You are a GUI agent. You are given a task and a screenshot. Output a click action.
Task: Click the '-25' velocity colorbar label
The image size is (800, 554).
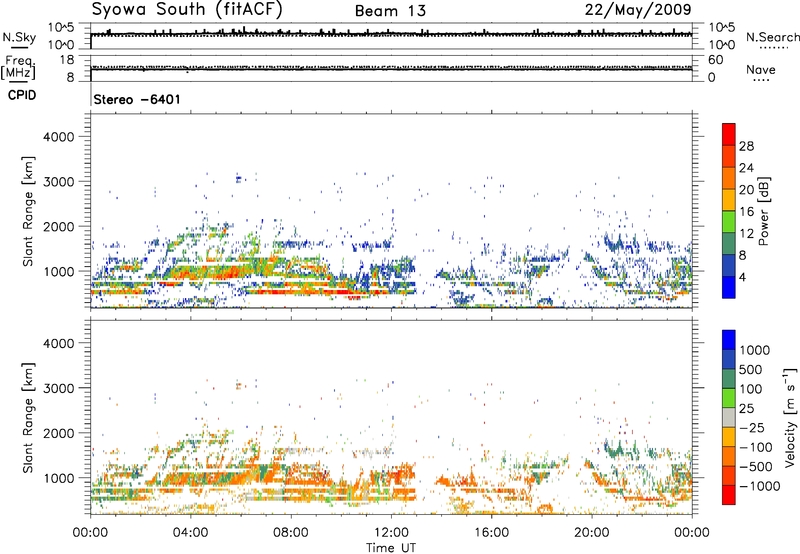coord(754,428)
